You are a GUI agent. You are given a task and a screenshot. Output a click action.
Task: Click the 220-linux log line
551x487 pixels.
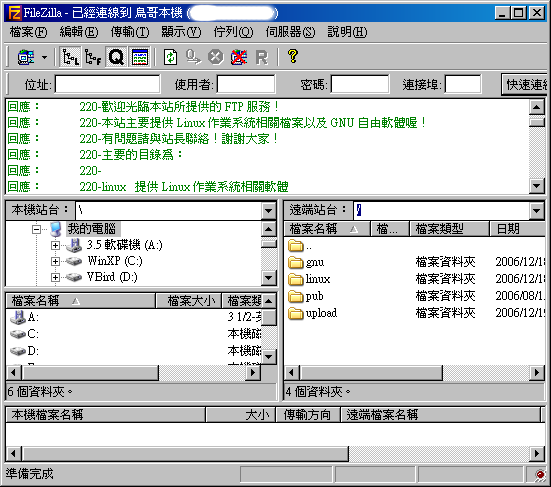183,187
